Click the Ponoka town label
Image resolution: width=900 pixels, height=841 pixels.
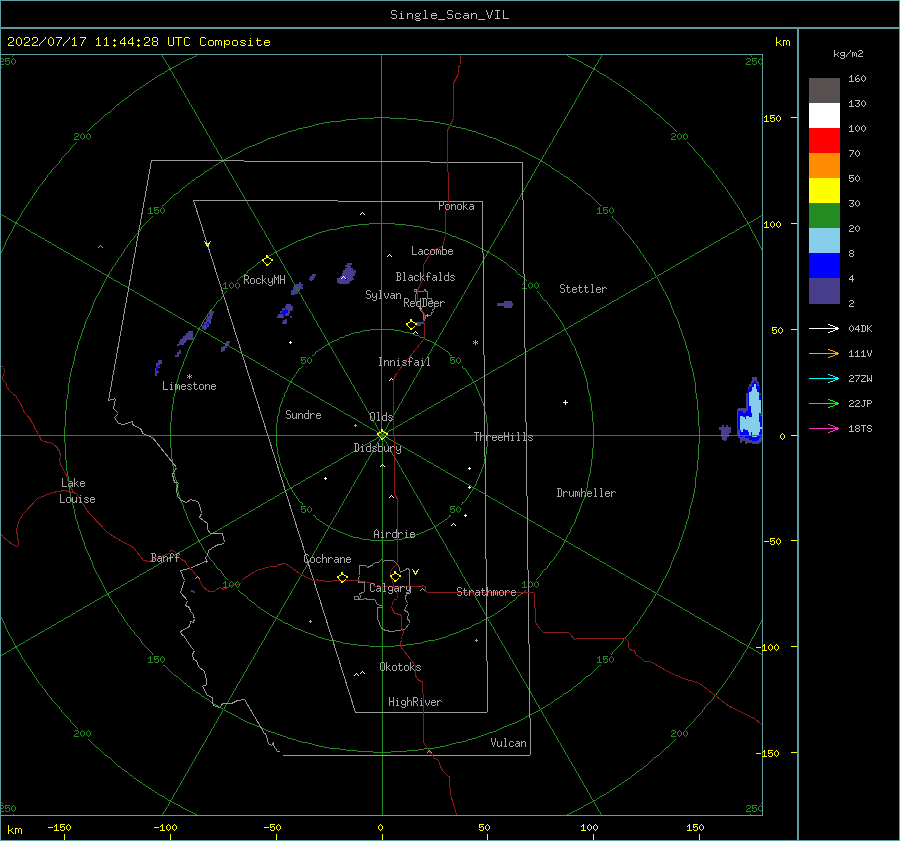(456, 206)
